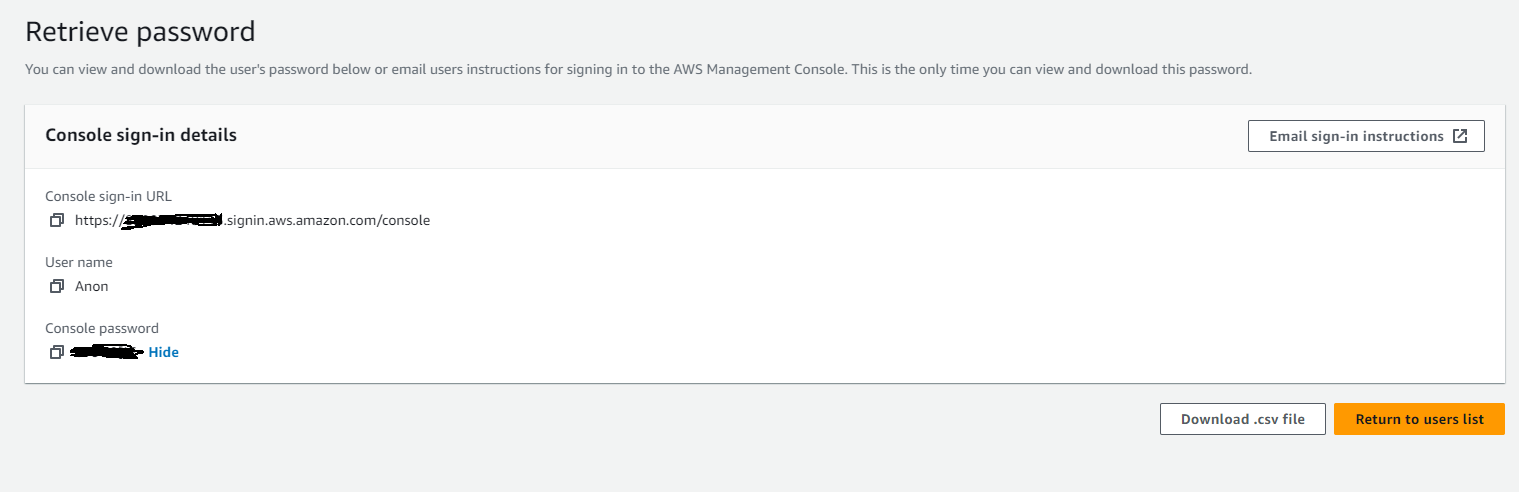Hide the console password
The image size is (1519, 492).
click(x=164, y=352)
